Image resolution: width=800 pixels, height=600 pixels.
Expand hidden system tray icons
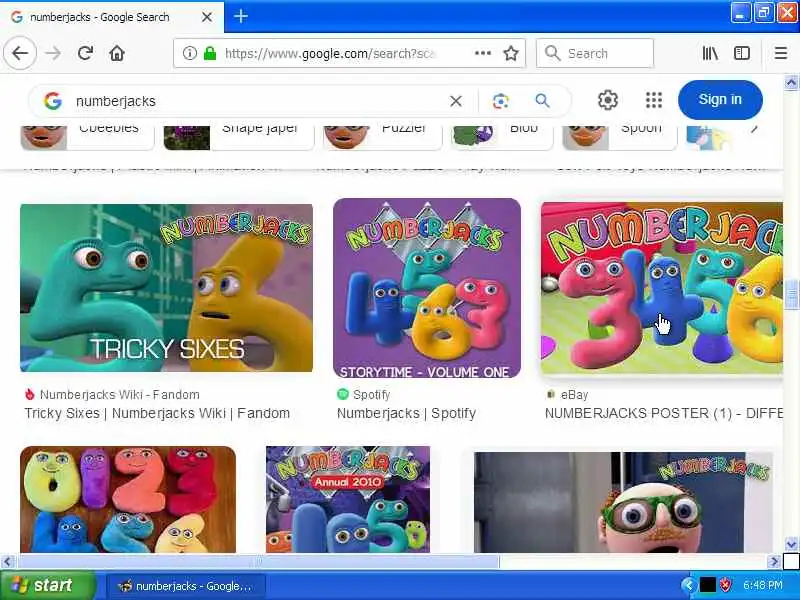coord(688,585)
